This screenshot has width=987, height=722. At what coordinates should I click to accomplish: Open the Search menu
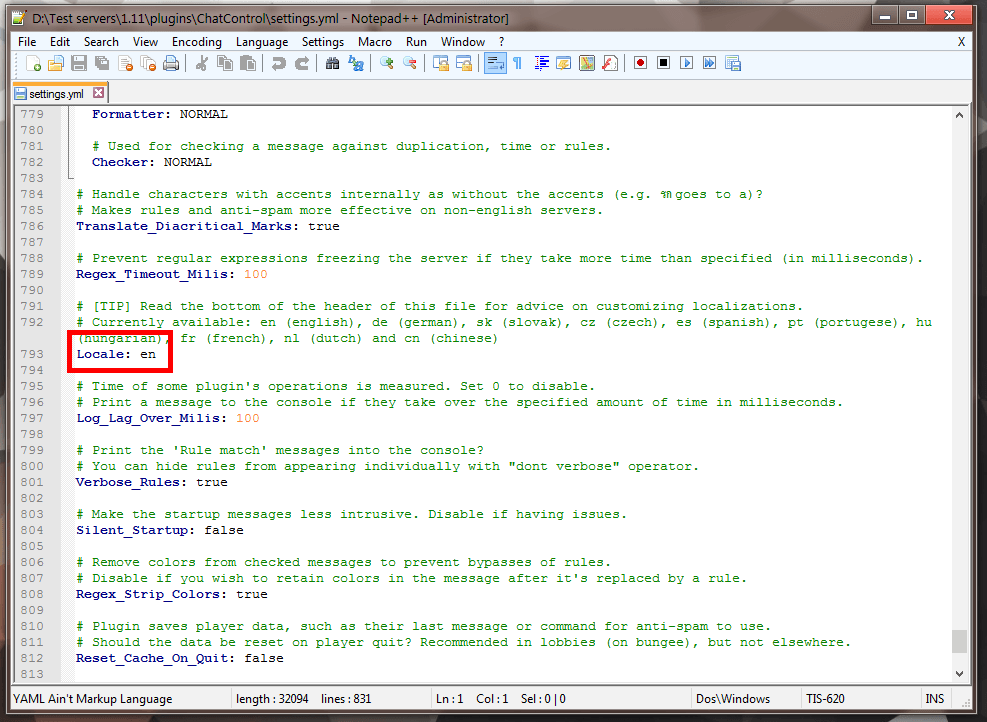coord(101,42)
